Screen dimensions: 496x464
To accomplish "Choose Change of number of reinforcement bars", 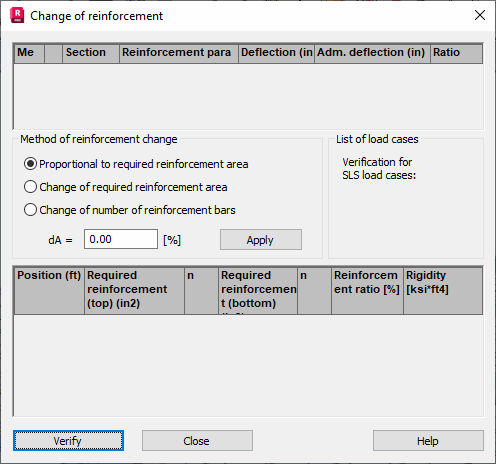I will click(129, 210).
